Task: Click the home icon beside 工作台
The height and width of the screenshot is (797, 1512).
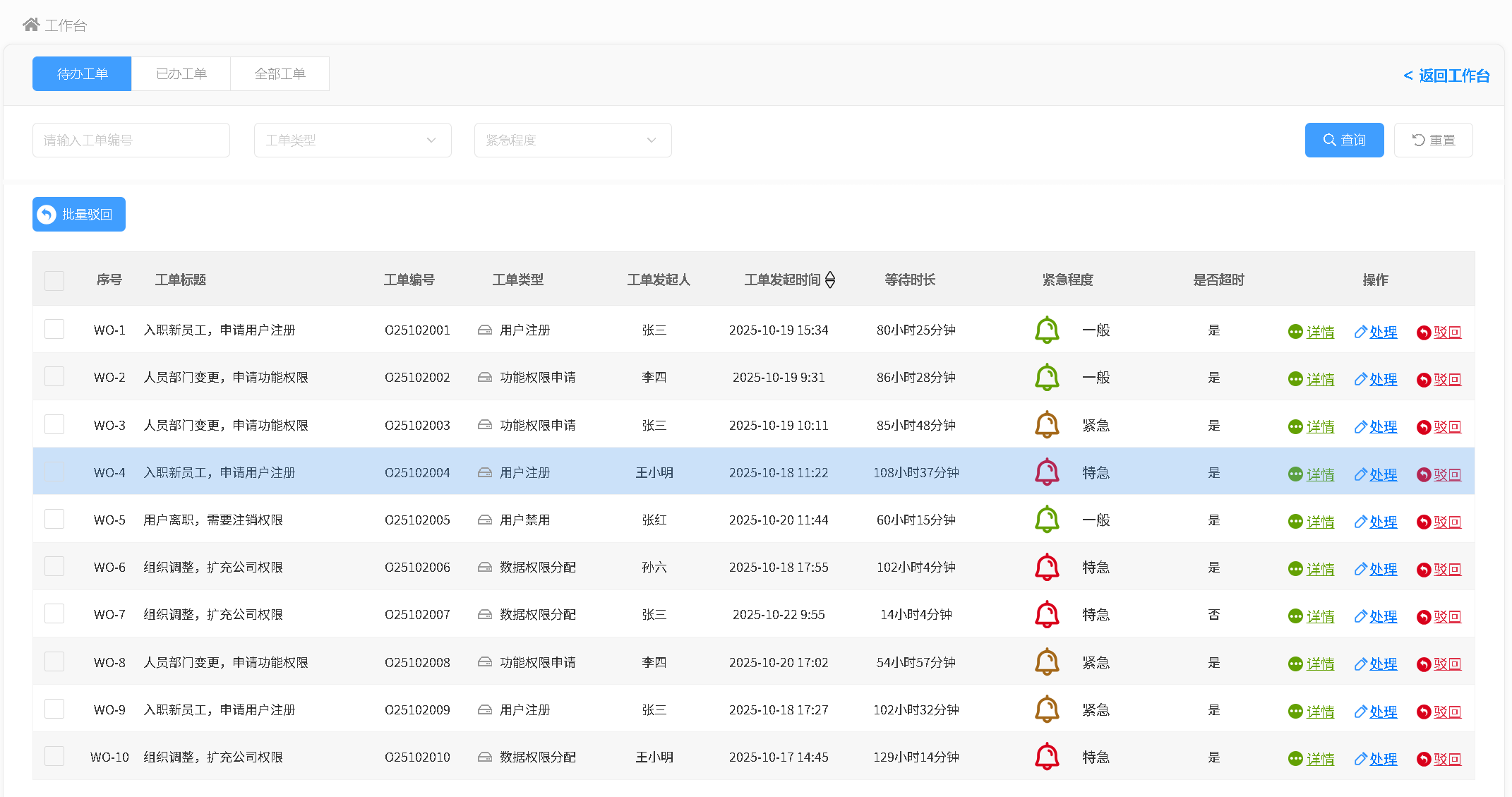Action: pos(30,25)
